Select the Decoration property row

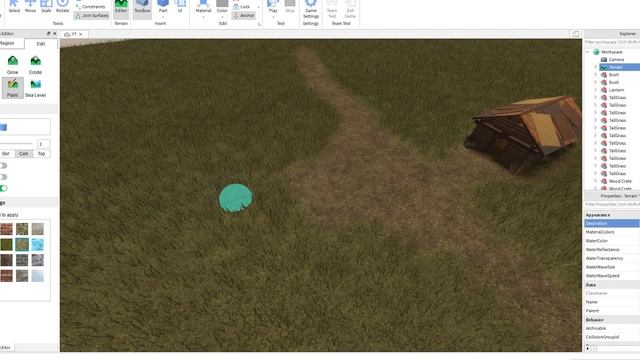tap(612, 223)
